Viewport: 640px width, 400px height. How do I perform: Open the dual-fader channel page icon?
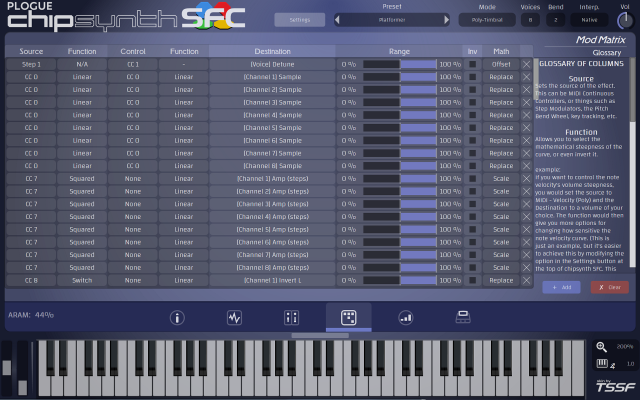tap(291, 318)
